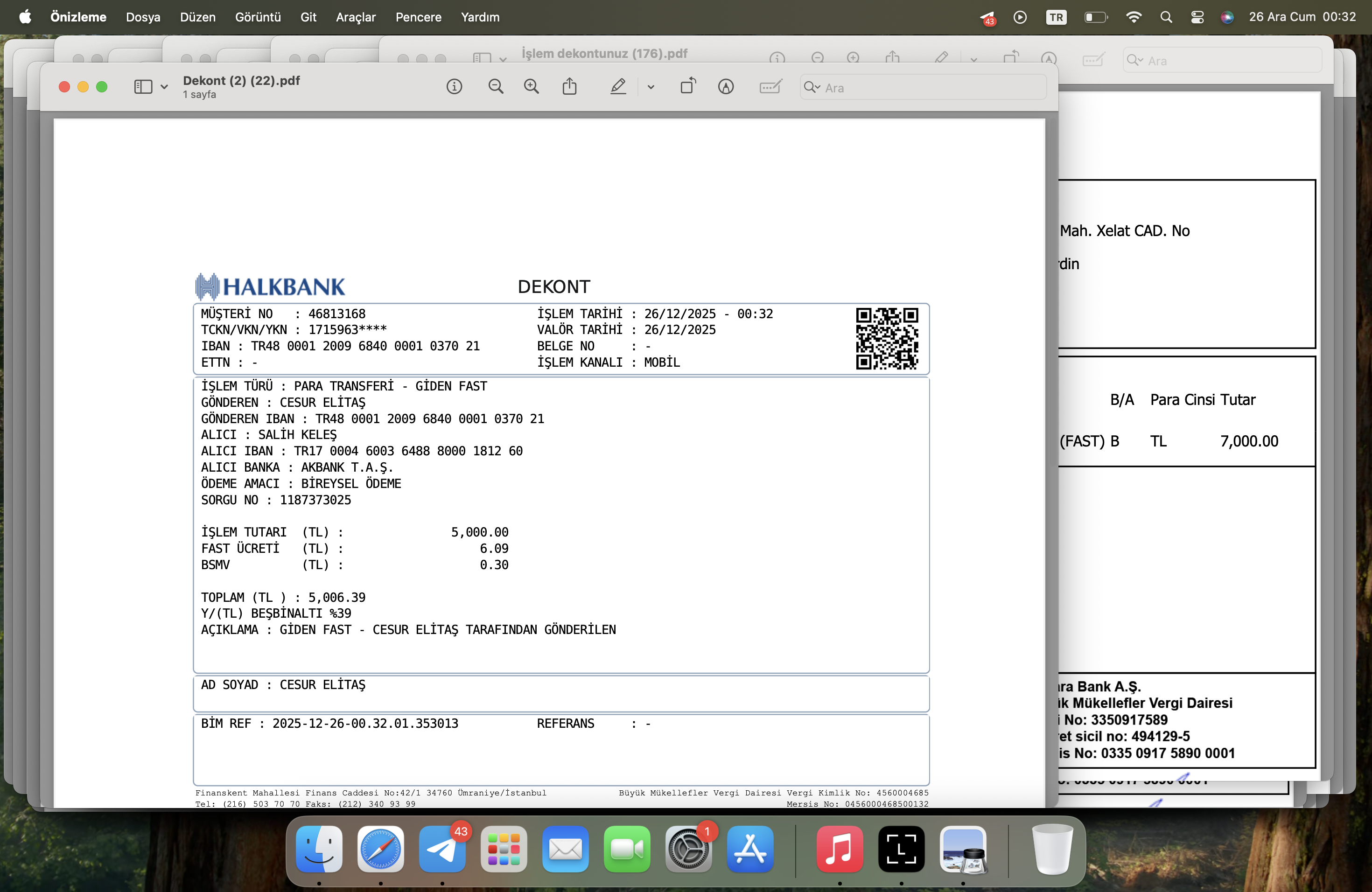
Task: Check the battery status icon
Action: 1096,17
